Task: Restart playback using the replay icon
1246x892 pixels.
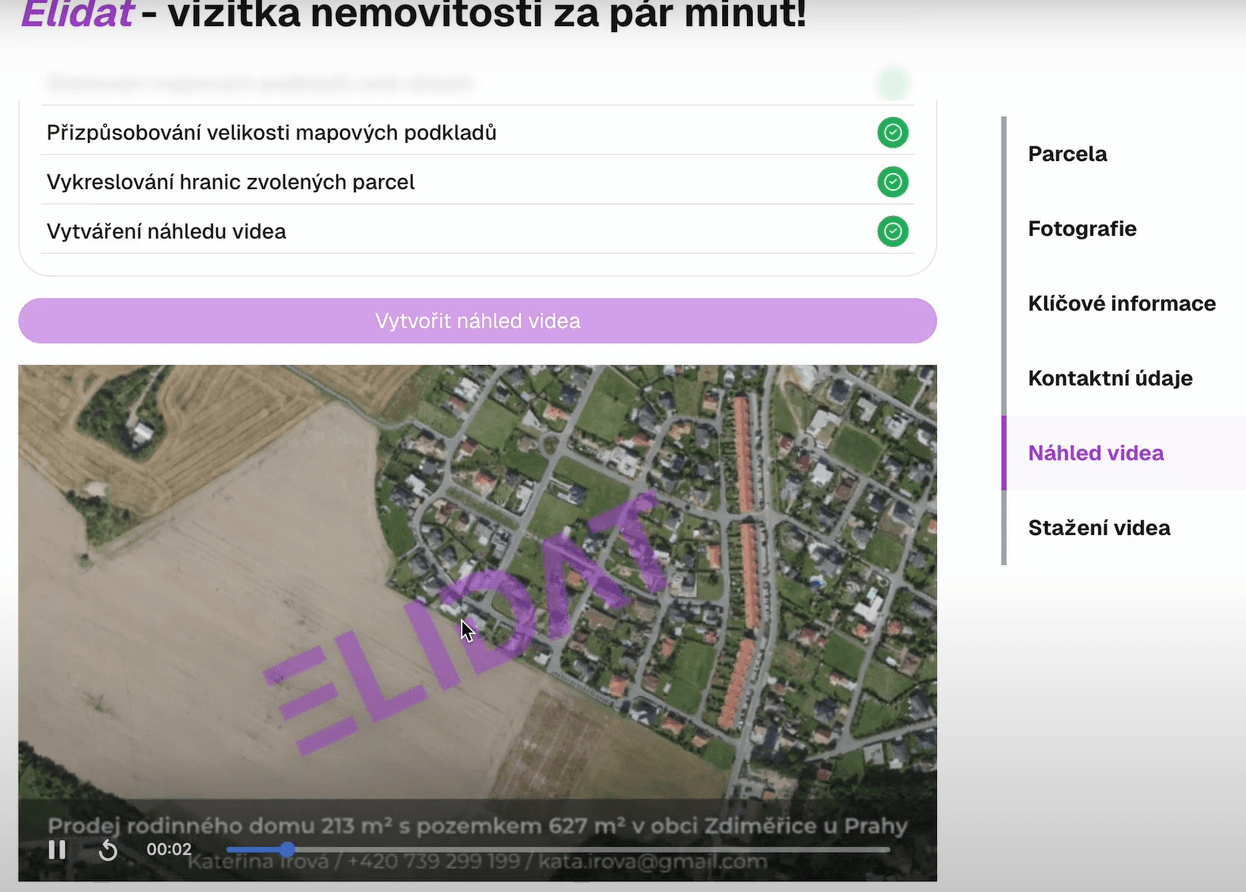Action: pos(107,850)
